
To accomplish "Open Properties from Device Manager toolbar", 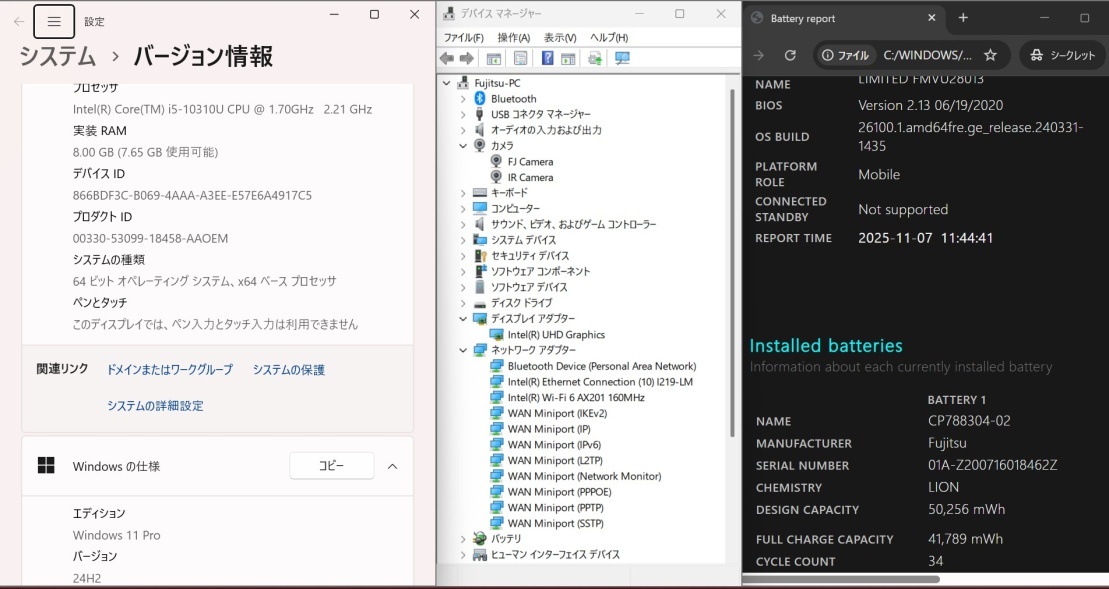I will pyautogui.click(x=521, y=58).
